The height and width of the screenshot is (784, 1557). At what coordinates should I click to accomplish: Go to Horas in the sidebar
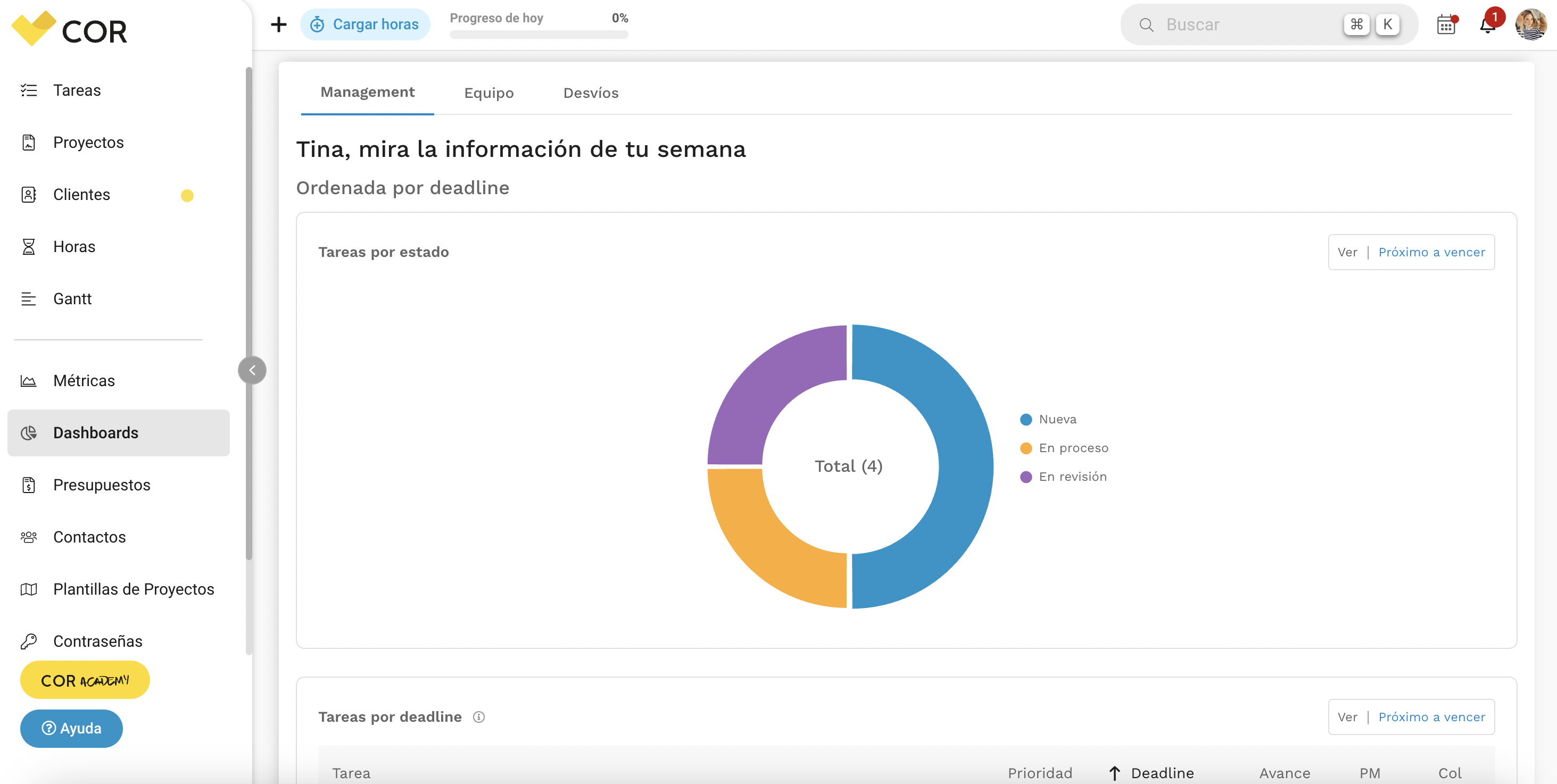click(x=119, y=246)
